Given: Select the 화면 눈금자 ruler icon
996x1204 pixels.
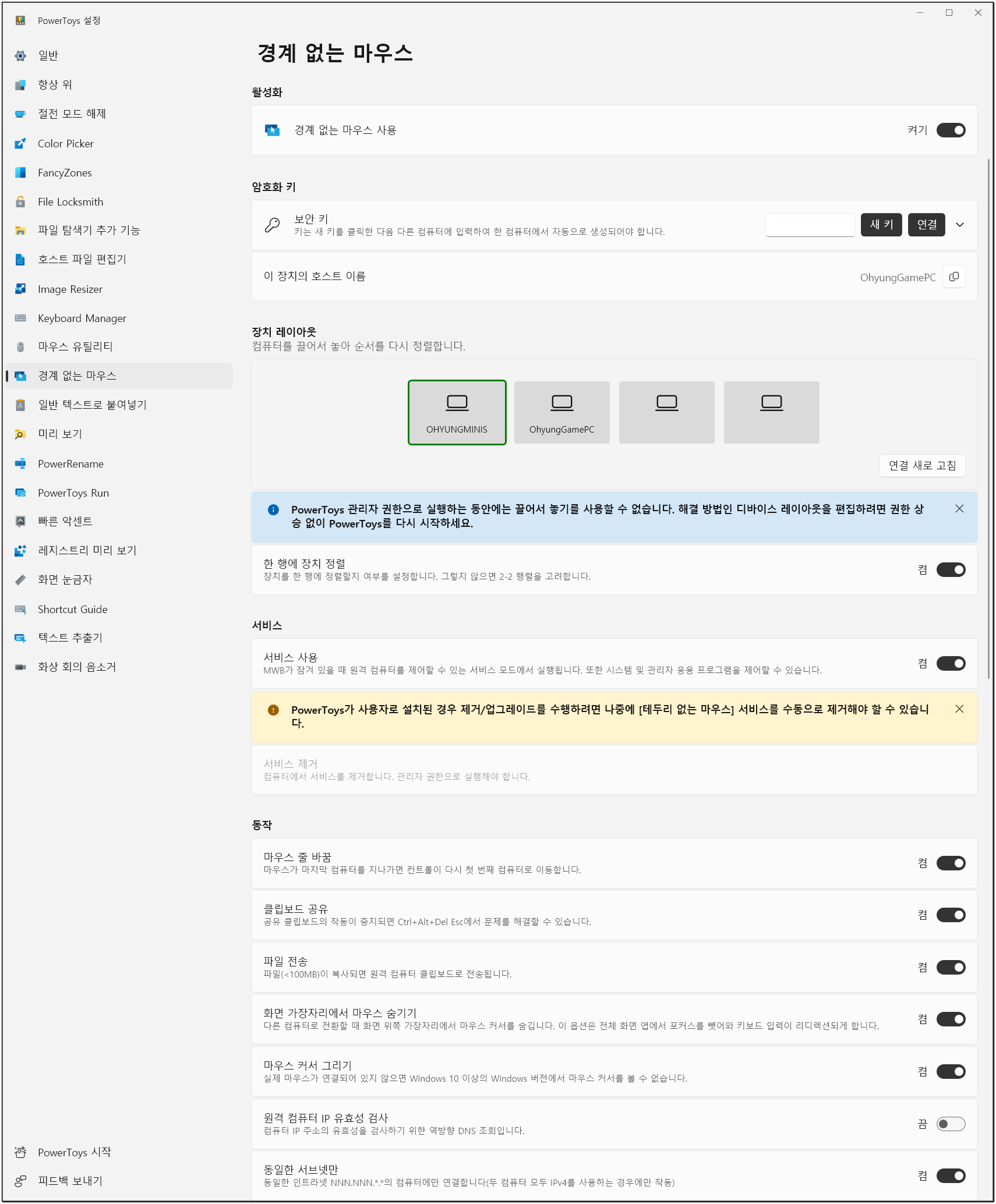Looking at the screenshot, I should click(x=20, y=580).
